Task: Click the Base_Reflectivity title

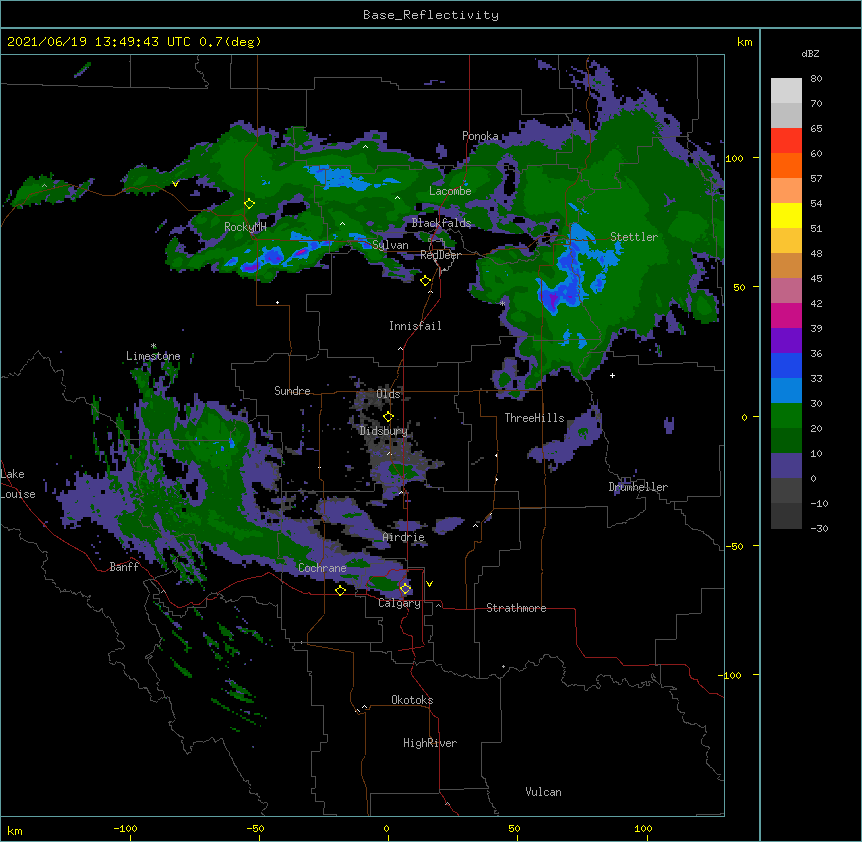Action: pos(431,15)
